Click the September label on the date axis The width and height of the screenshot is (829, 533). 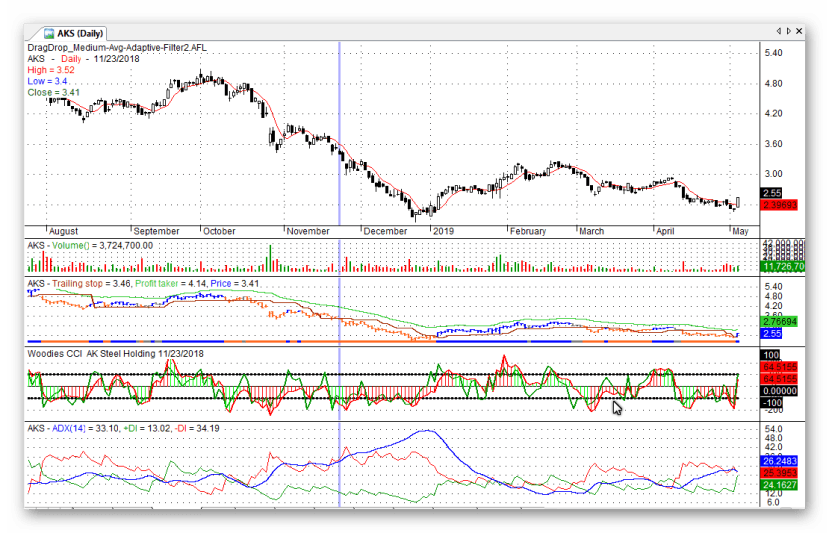click(x=156, y=231)
